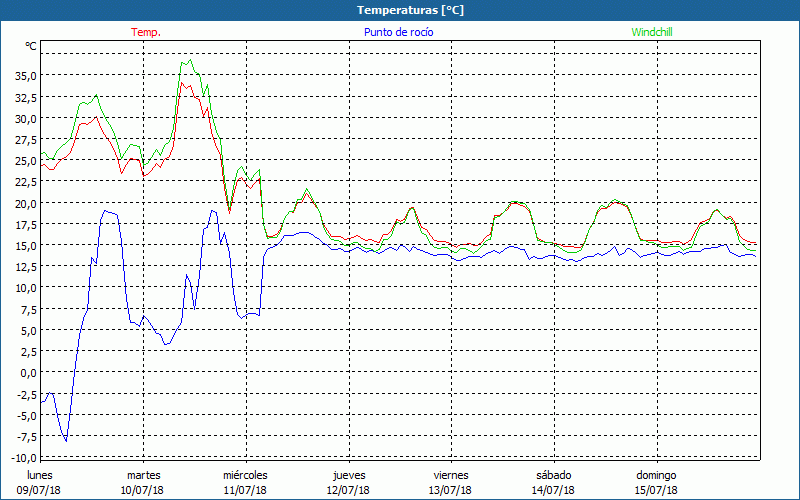800x500 pixels.
Task: Click the '°C' axis unit label
Action: [x=31, y=46]
